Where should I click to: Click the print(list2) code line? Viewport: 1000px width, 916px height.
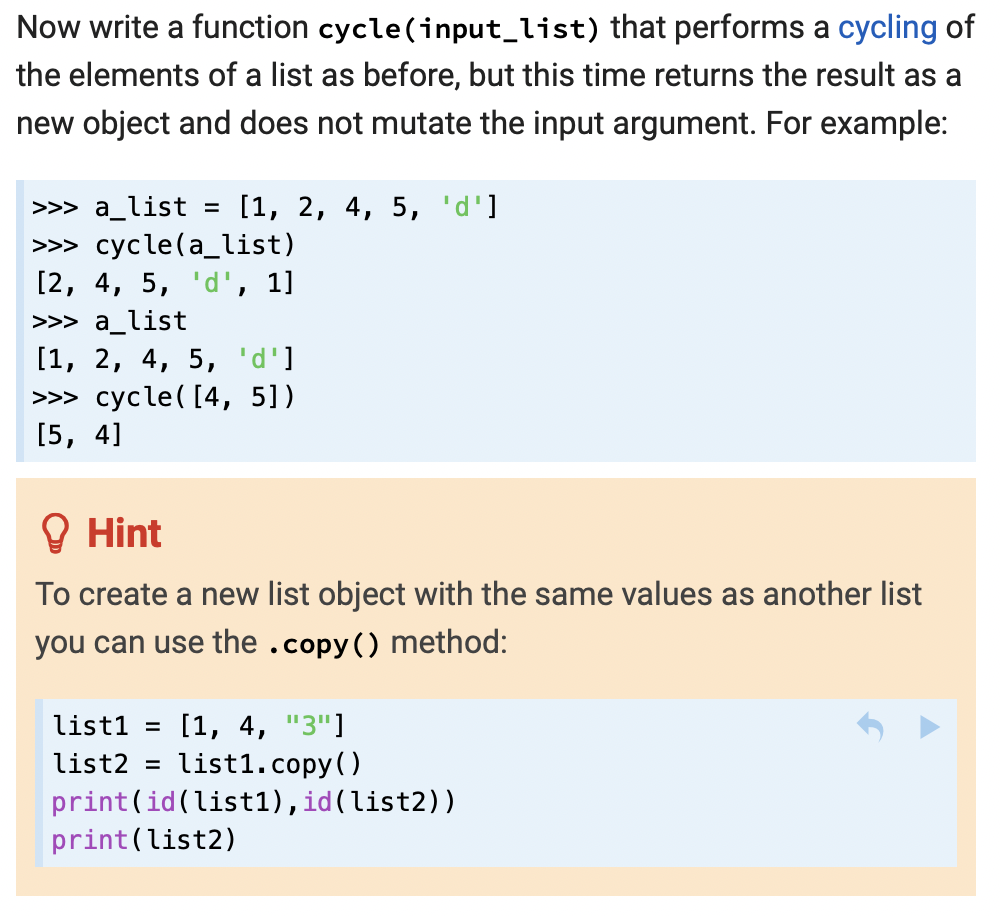point(144,840)
